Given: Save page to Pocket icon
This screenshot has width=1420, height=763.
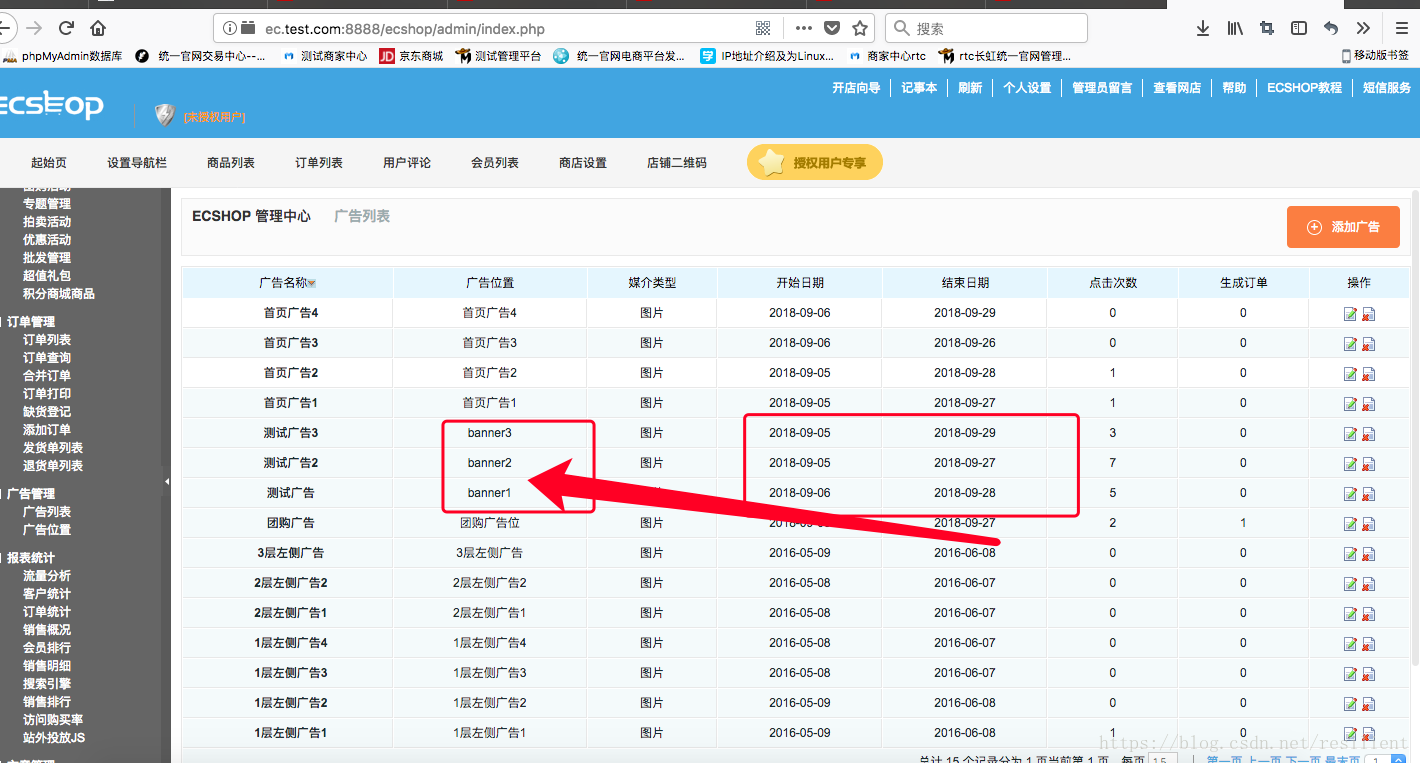Looking at the screenshot, I should (832, 28).
